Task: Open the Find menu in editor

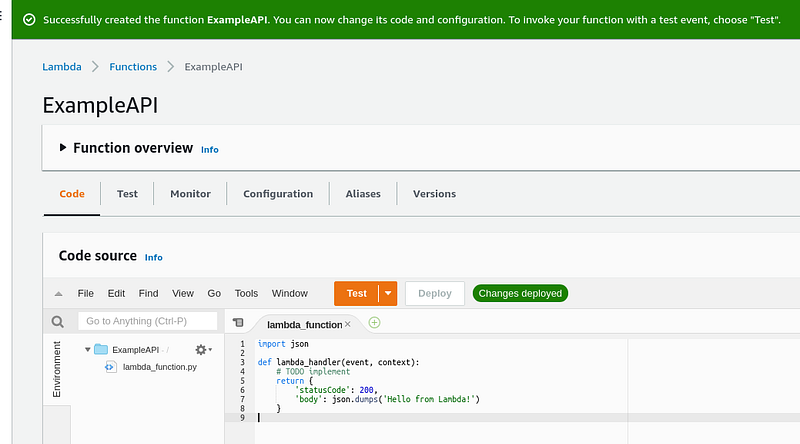Action: click(148, 293)
